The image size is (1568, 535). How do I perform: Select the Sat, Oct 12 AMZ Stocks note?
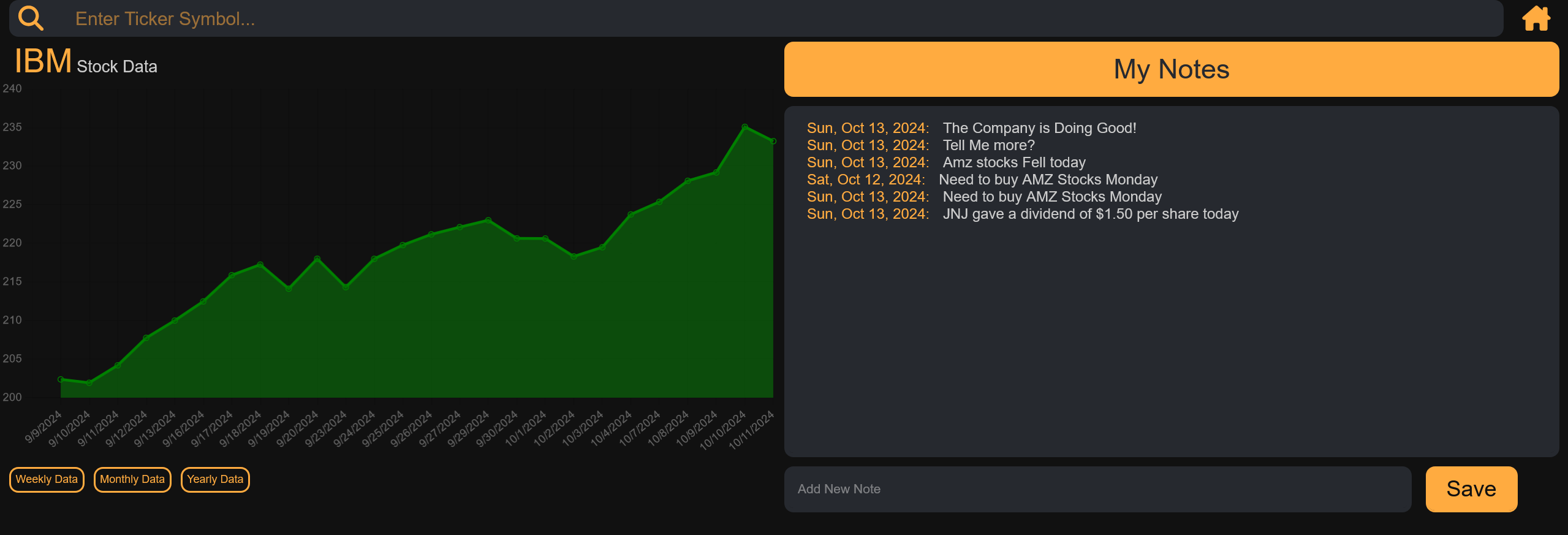point(1048,180)
